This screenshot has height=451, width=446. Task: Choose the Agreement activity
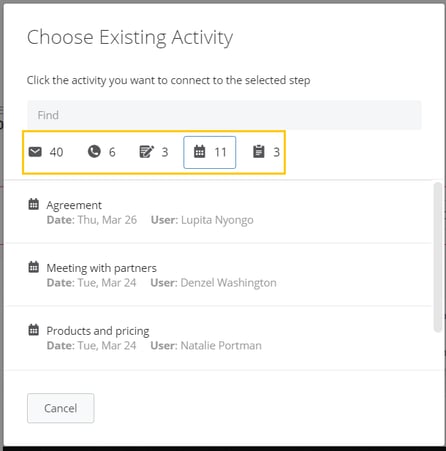(x=219, y=212)
